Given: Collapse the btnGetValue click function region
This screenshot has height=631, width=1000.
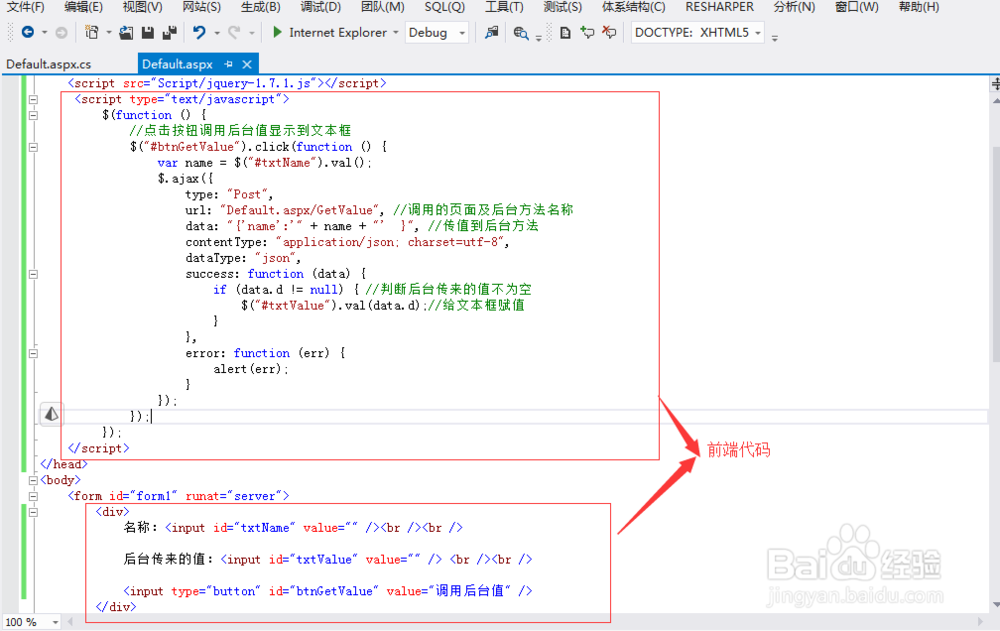Looking at the screenshot, I should [x=33, y=147].
